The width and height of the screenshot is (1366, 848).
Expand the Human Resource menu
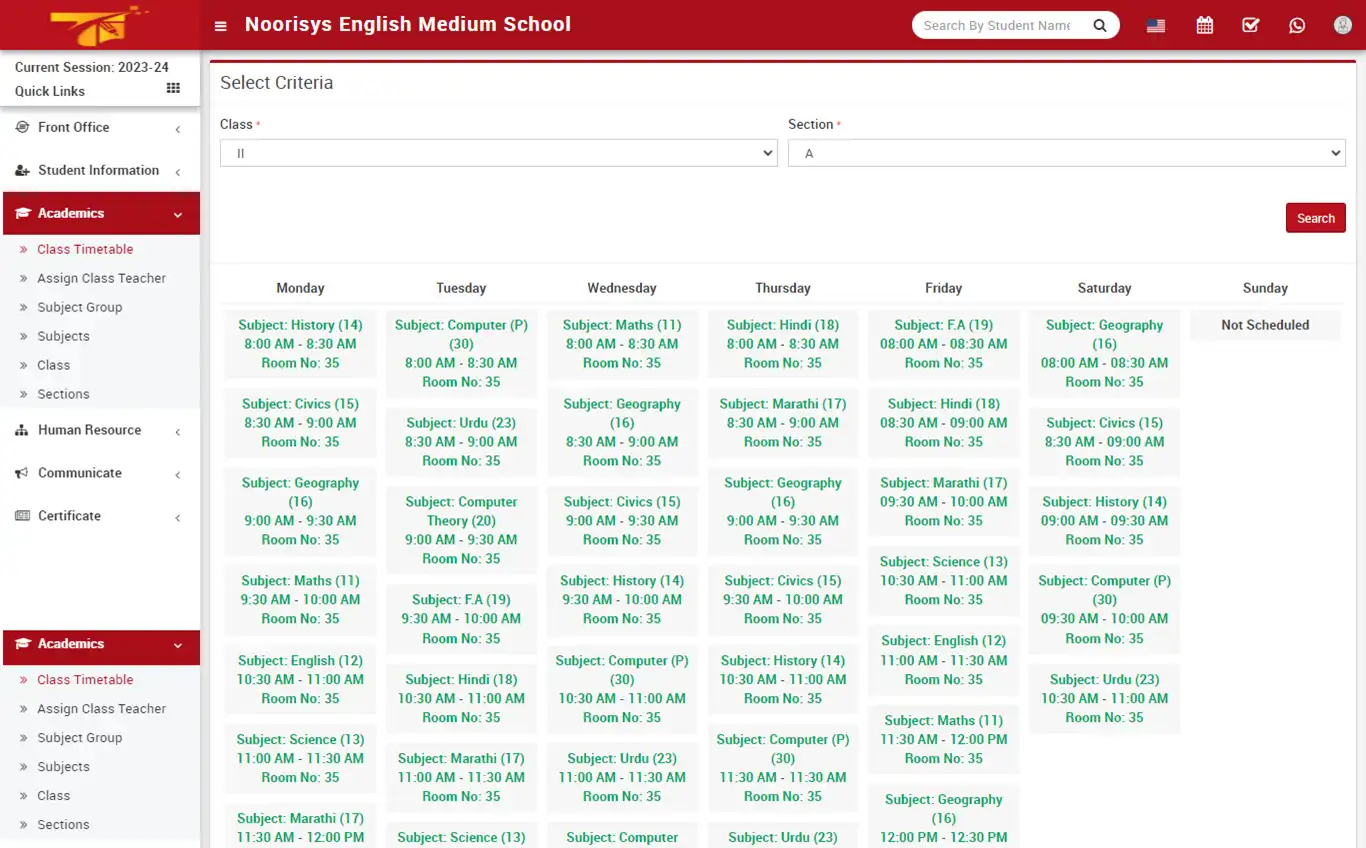[88, 430]
